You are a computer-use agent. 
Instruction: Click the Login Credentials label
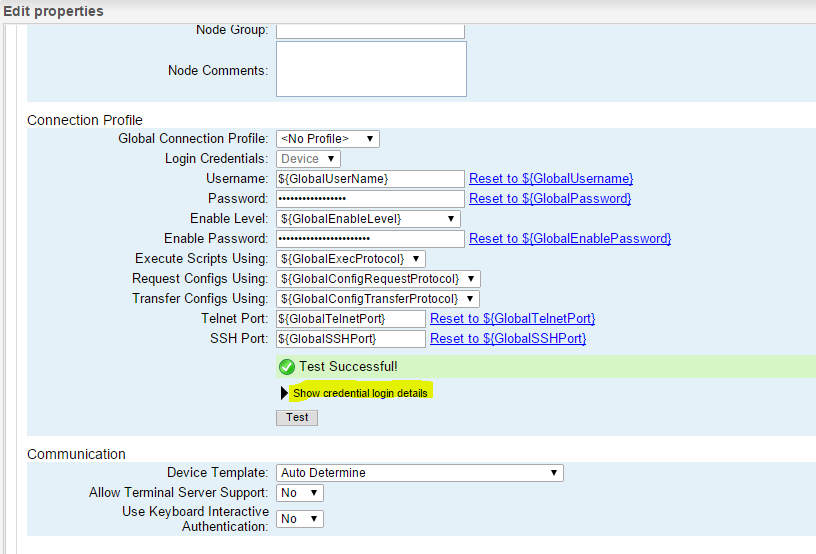[216, 158]
